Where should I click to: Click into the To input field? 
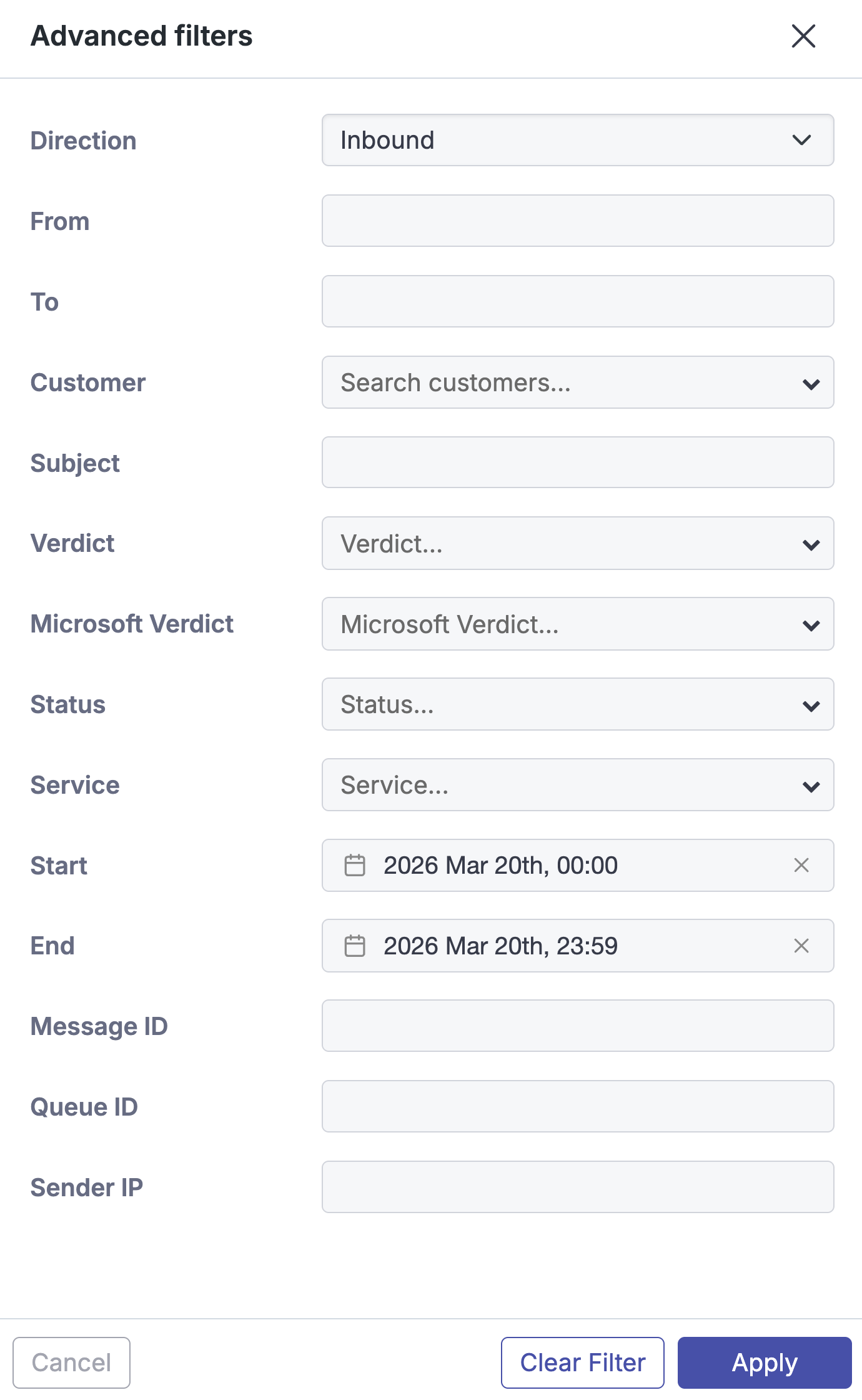click(x=577, y=301)
